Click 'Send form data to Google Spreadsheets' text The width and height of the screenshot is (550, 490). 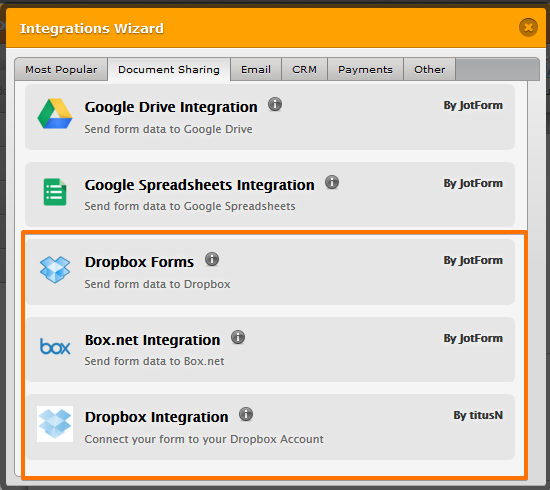tap(190, 206)
